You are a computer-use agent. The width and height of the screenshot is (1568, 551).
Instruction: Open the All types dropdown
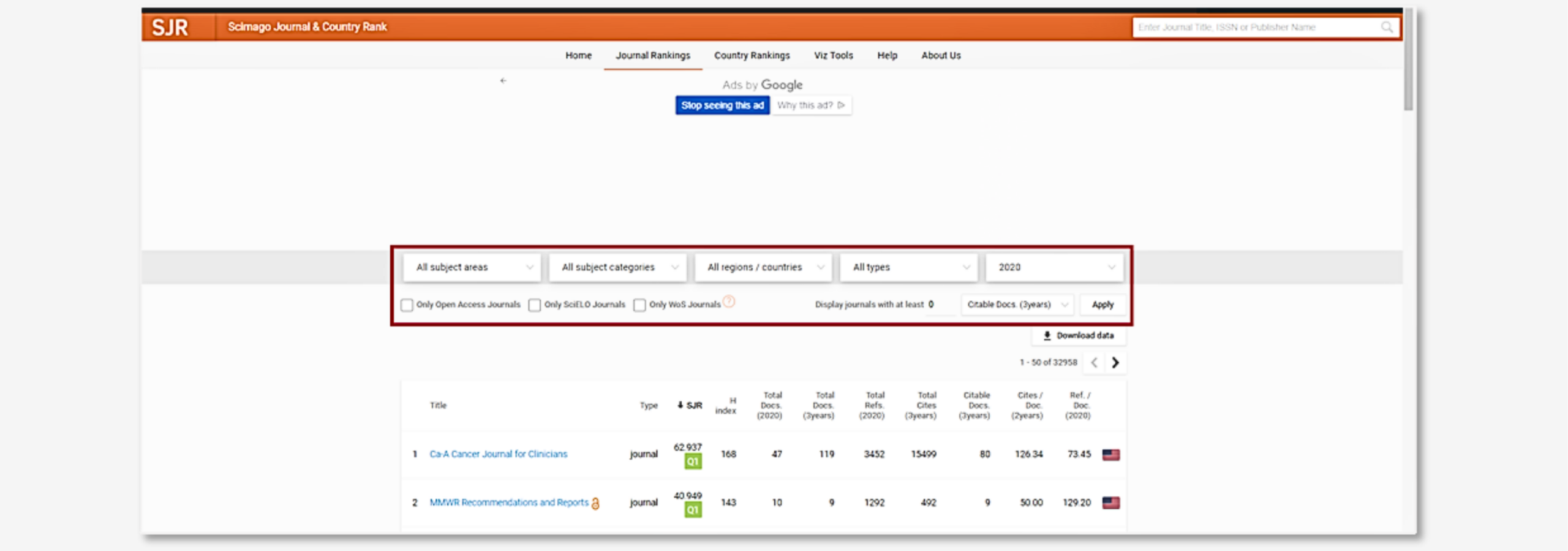(x=909, y=267)
